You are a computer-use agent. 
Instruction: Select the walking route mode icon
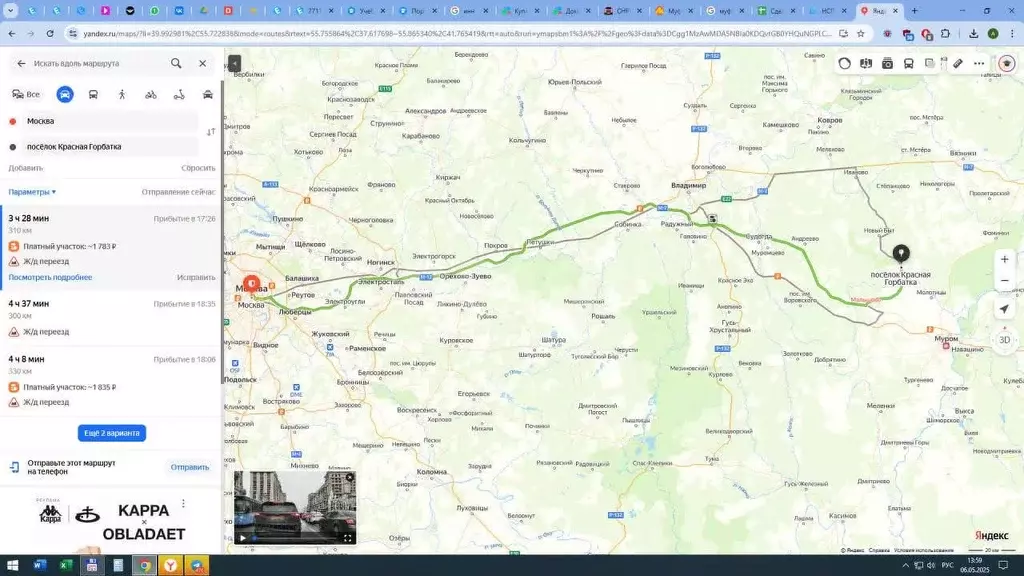pos(122,95)
